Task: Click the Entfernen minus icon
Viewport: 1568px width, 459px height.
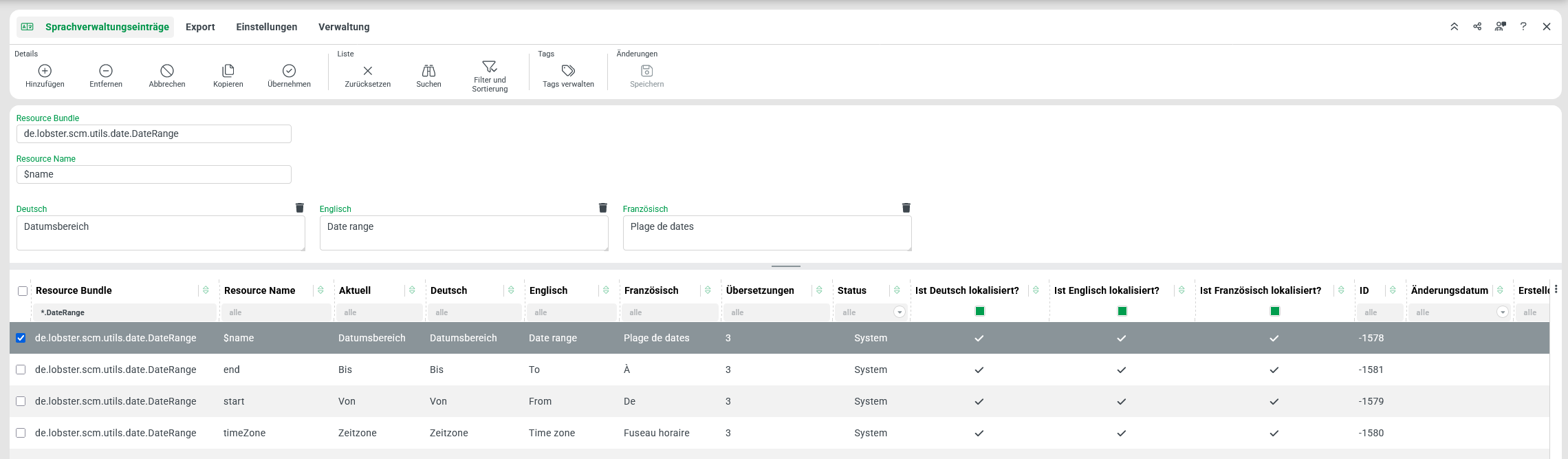Action: pyautogui.click(x=106, y=71)
